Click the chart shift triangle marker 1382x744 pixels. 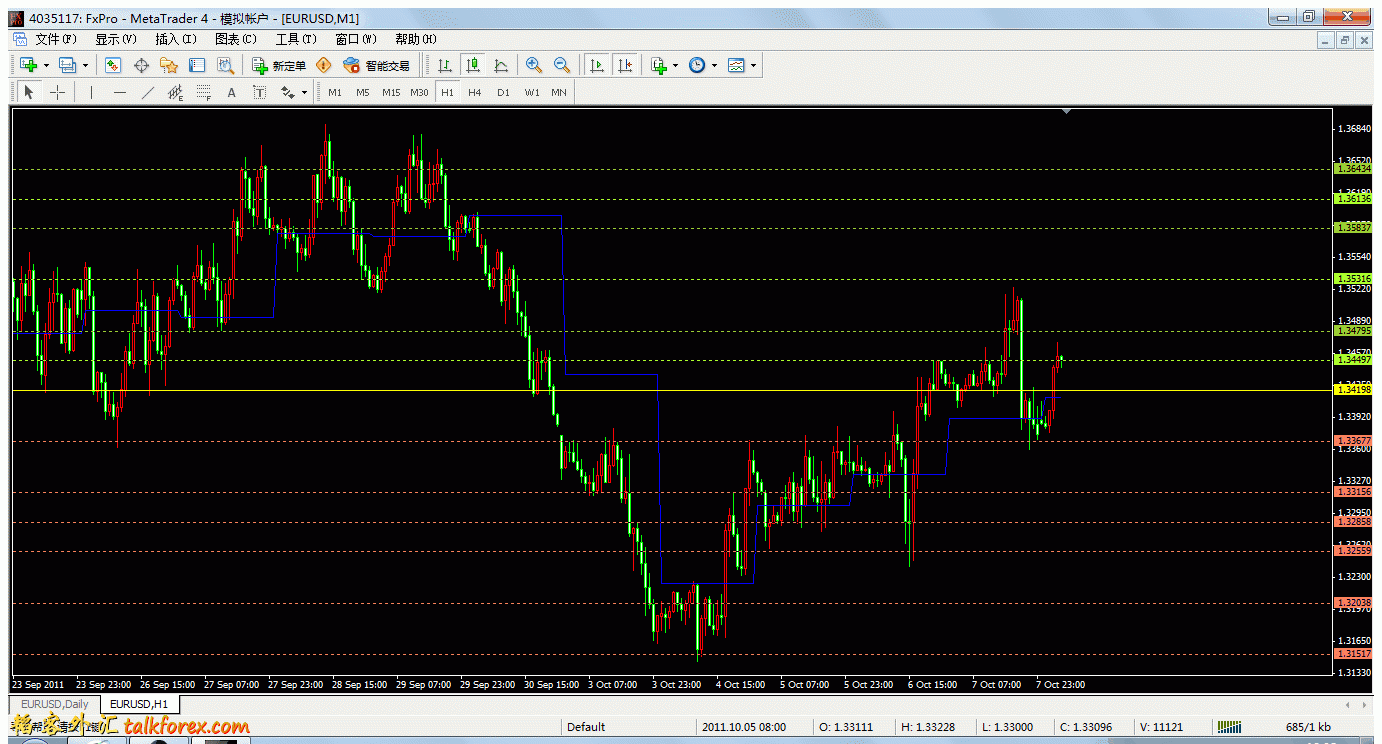coord(1067,111)
